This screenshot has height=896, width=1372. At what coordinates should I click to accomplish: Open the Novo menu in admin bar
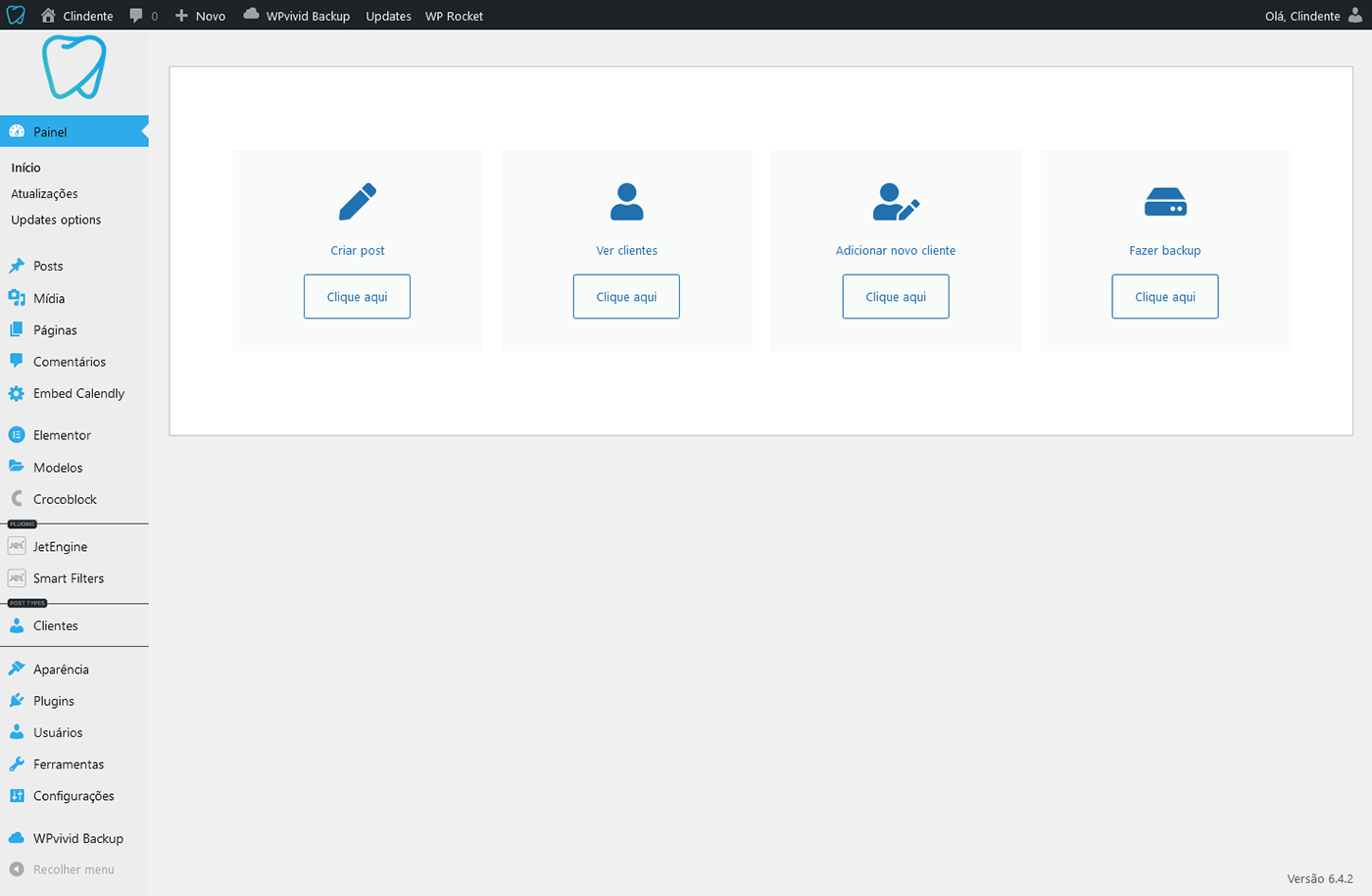(201, 16)
